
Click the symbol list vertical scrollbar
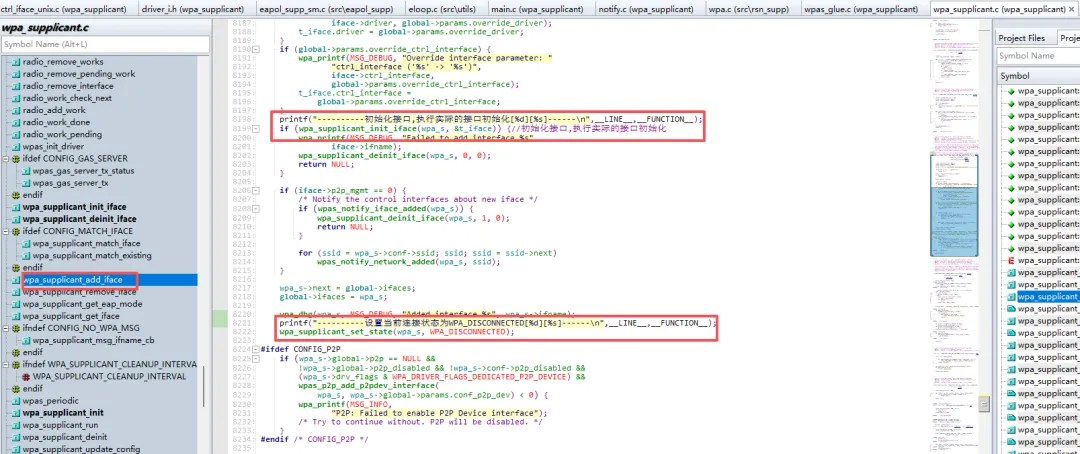203,384
